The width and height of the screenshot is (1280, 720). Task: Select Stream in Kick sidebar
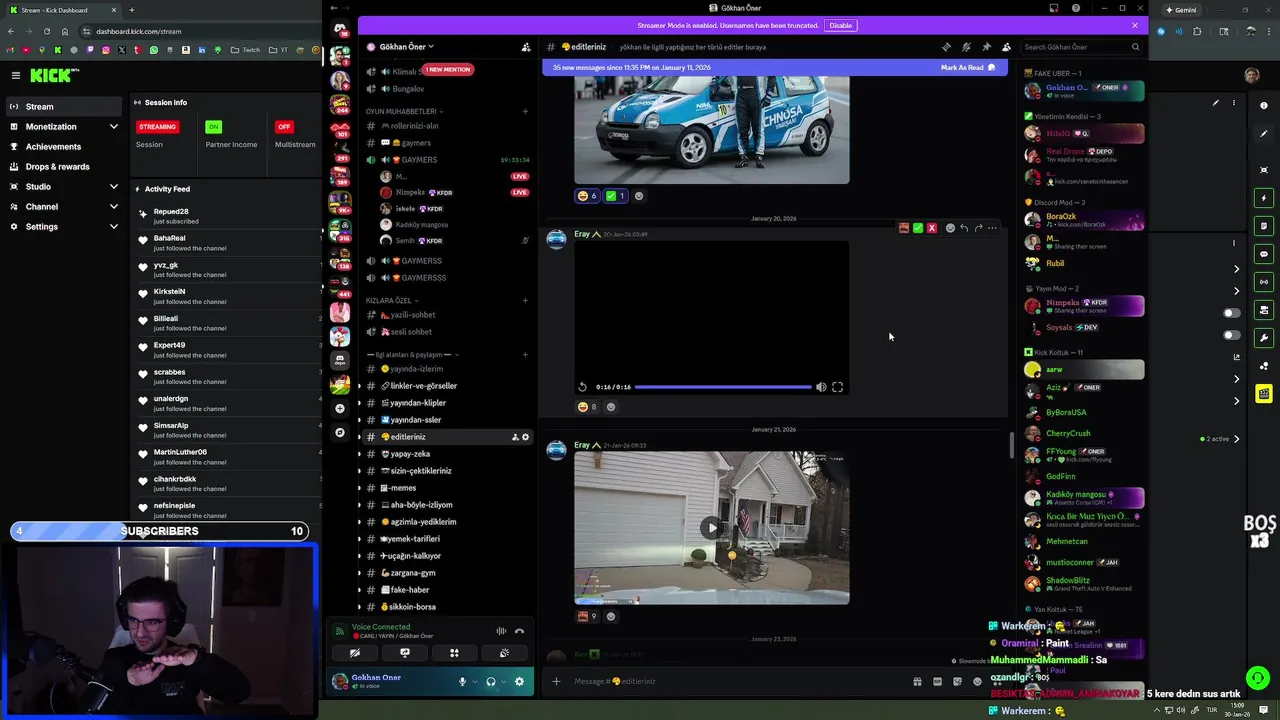(x=64, y=107)
